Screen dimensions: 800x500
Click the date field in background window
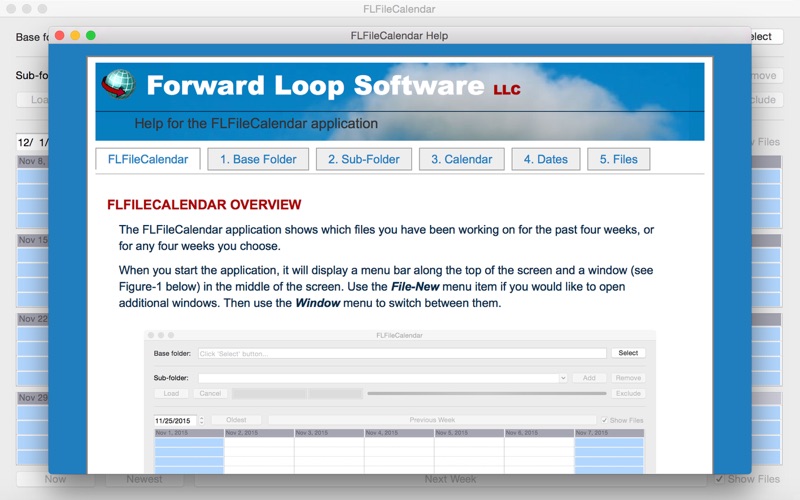[33, 142]
